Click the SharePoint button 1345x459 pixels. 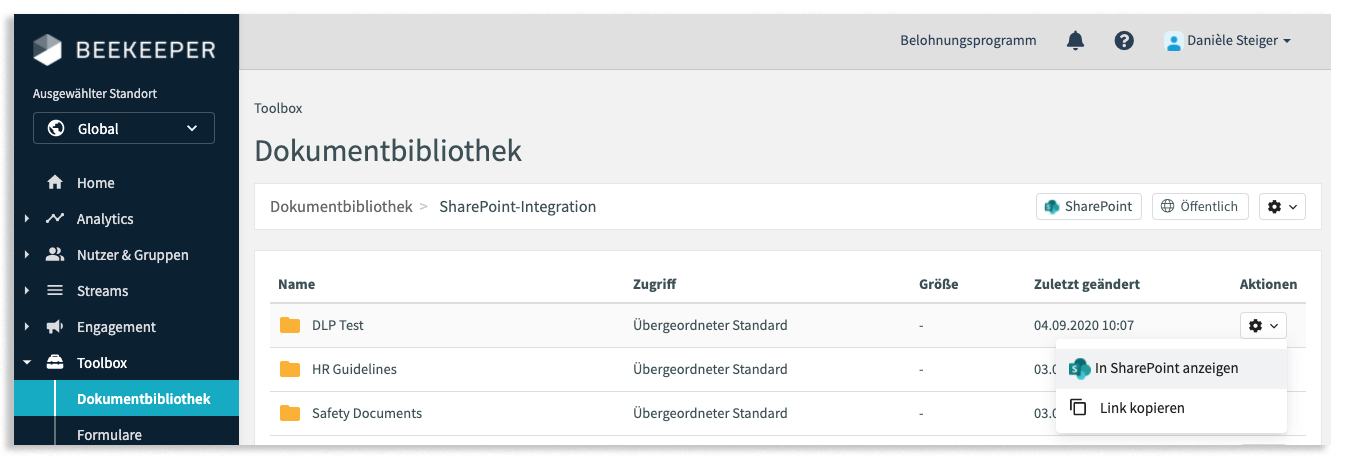[1088, 206]
